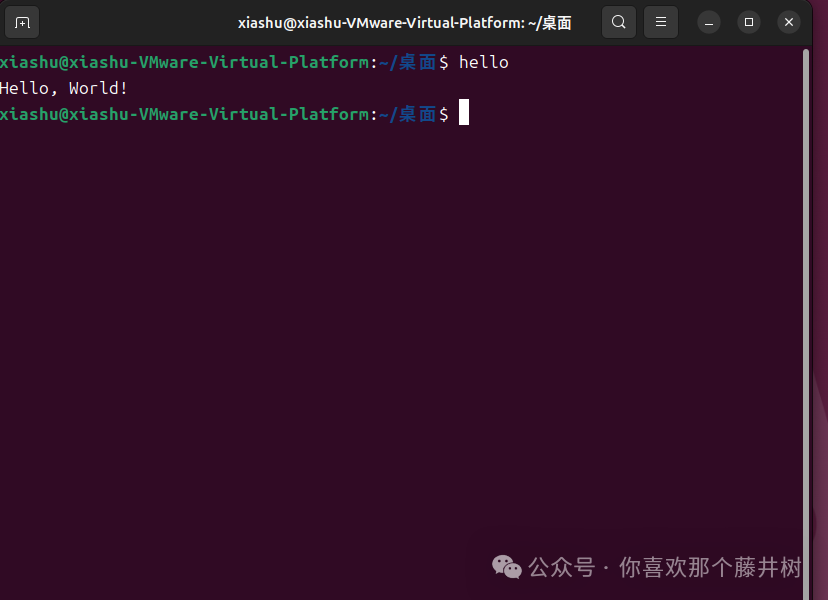Open a new terminal tab
Screen dimensions: 828x600
(22, 22)
